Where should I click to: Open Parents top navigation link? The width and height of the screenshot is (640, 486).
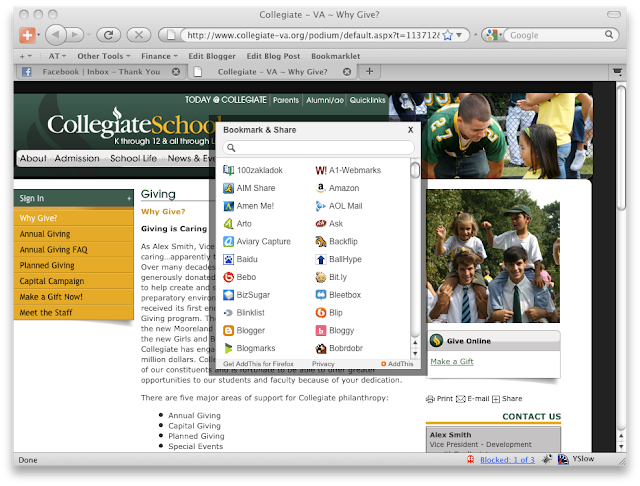coord(286,100)
